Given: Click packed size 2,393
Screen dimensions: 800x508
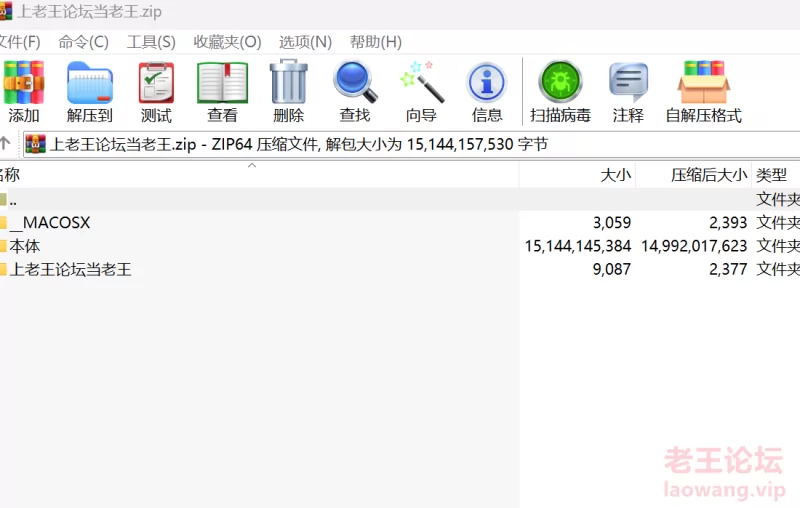Looking at the screenshot, I should coord(728,223).
